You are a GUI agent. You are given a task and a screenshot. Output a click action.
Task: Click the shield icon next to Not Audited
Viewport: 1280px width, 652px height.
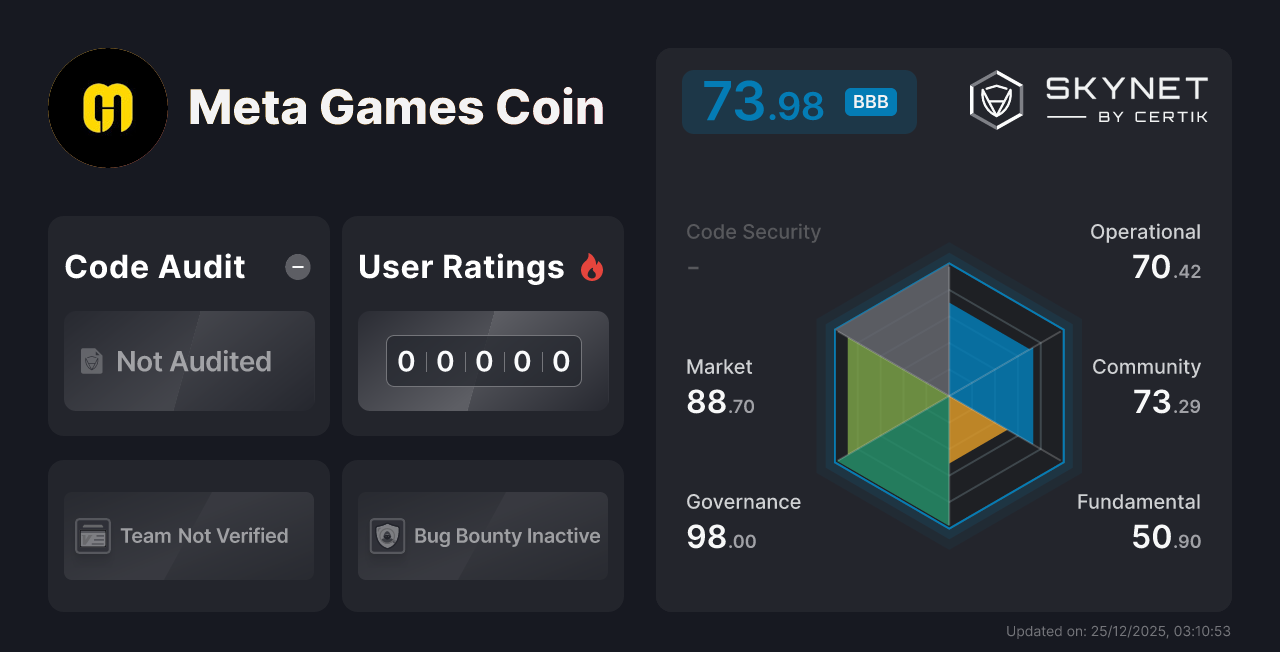tap(91, 362)
